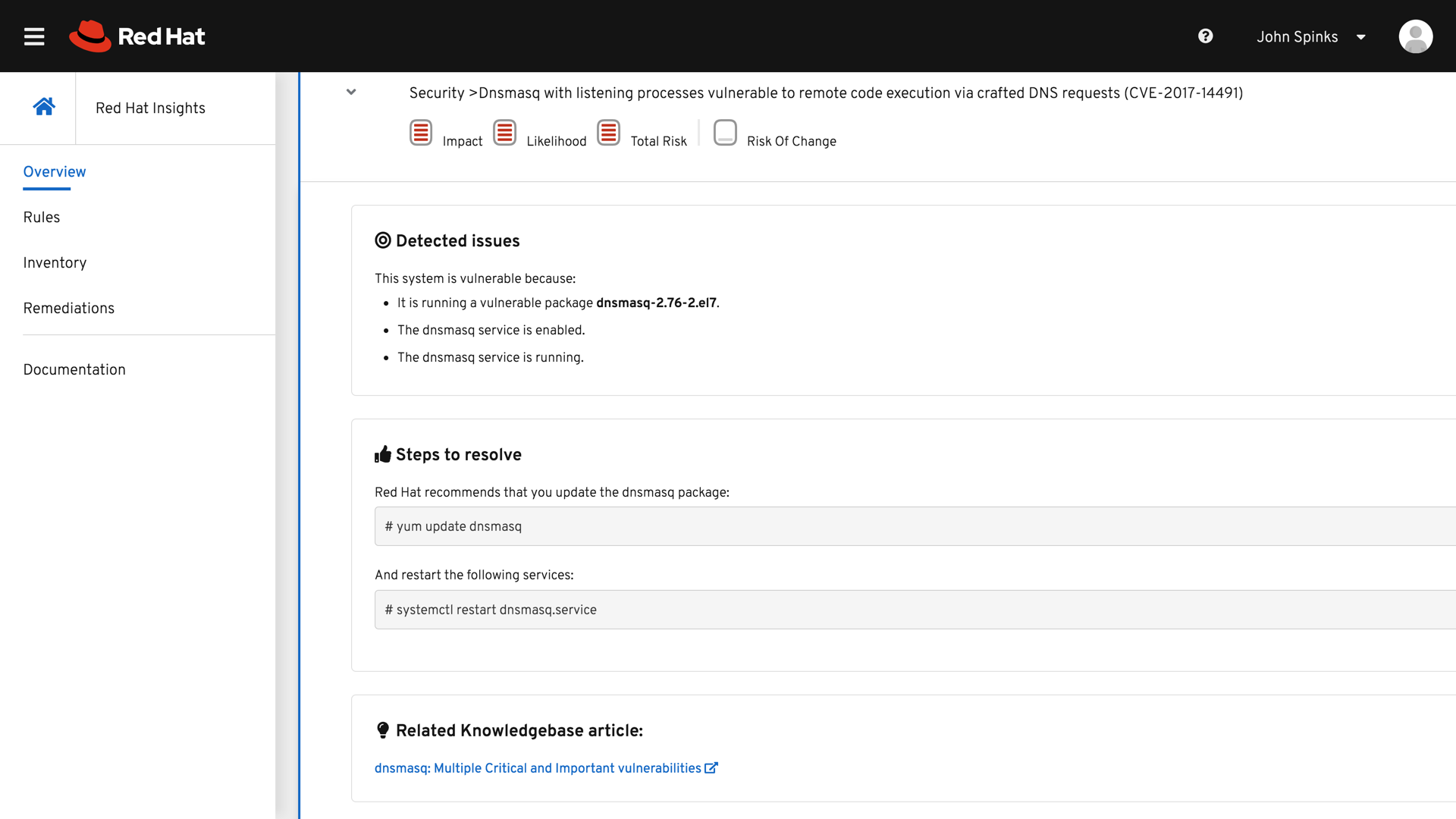Open the John Spinks user dropdown
Viewport: 1456px width, 819px height.
pyautogui.click(x=1297, y=36)
